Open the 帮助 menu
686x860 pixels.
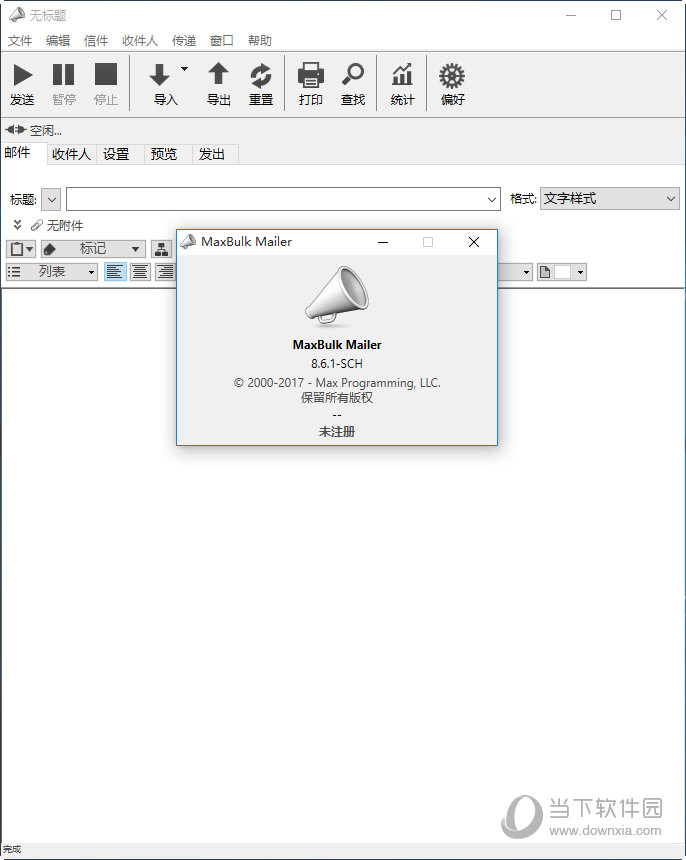pyautogui.click(x=260, y=41)
